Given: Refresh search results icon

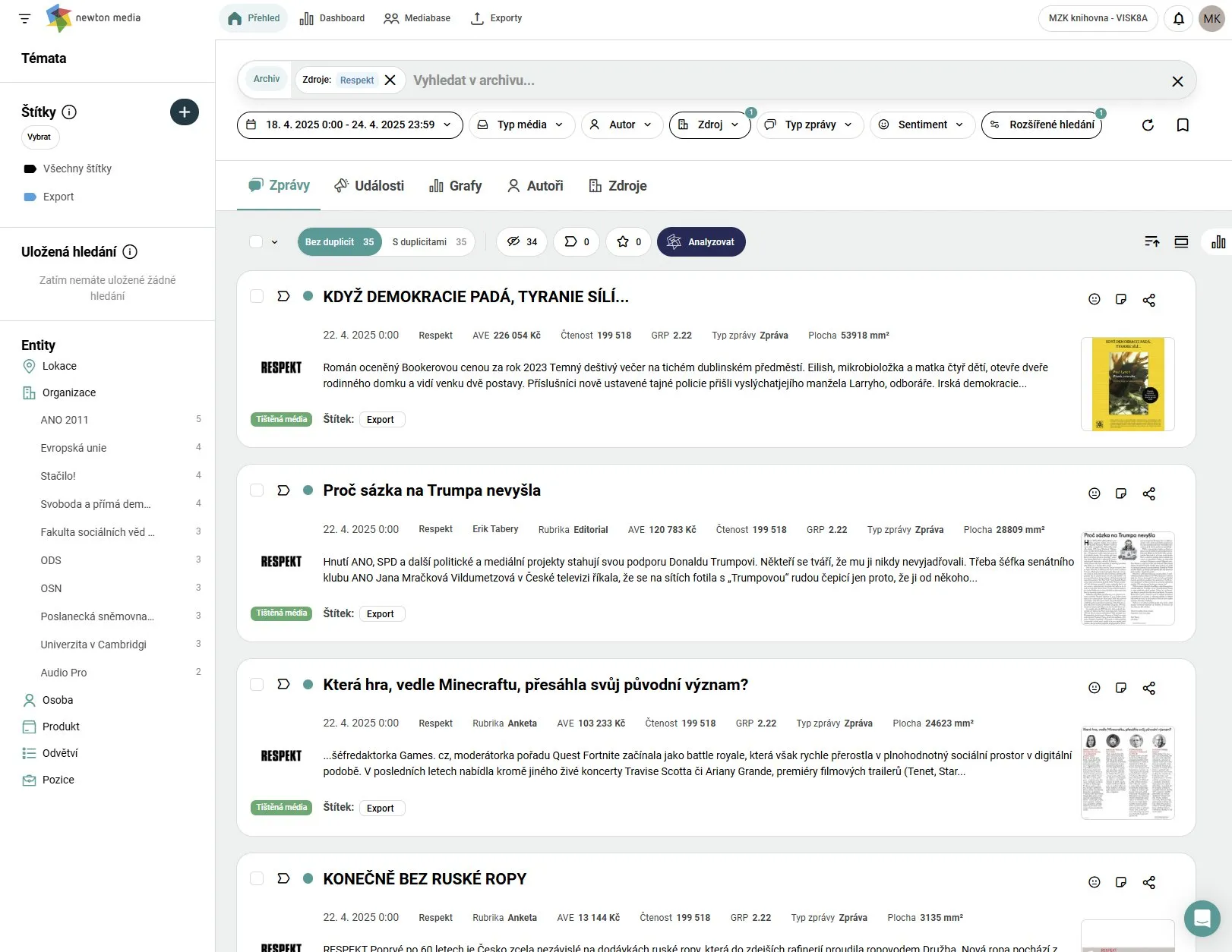Looking at the screenshot, I should point(1148,125).
